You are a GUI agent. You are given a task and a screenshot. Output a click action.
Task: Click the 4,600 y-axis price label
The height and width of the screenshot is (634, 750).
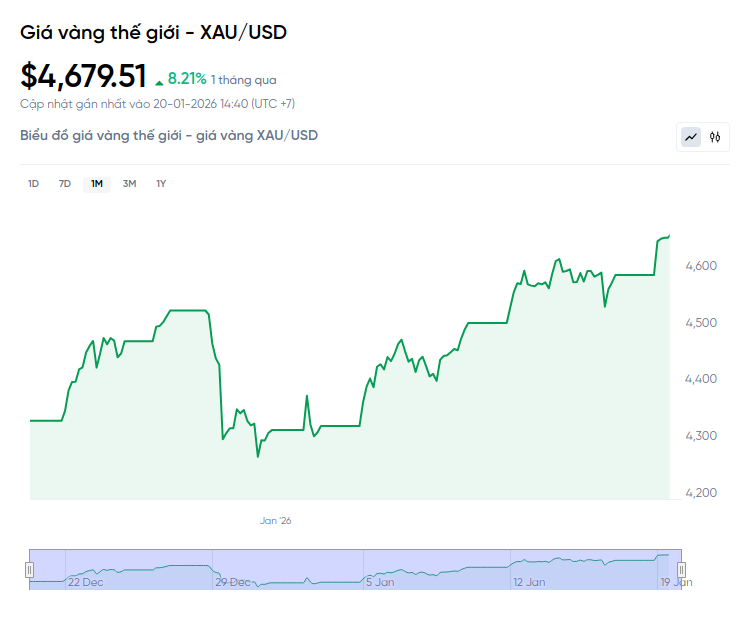(700, 266)
